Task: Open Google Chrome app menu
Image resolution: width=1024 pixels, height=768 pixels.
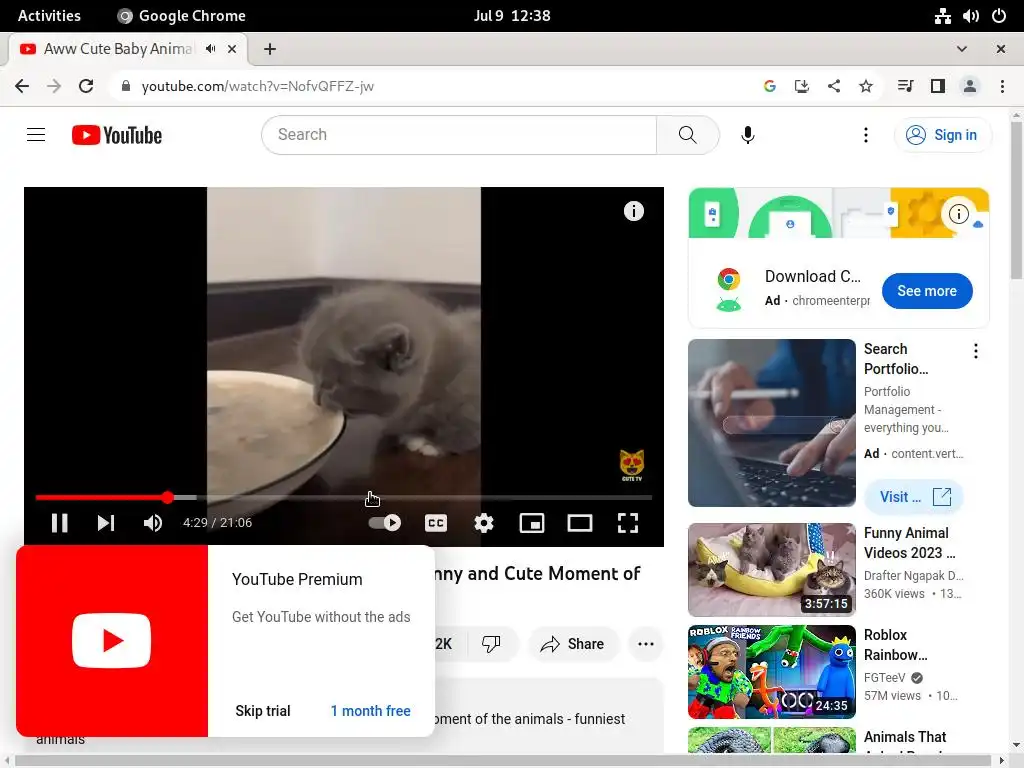Action: tap(181, 16)
